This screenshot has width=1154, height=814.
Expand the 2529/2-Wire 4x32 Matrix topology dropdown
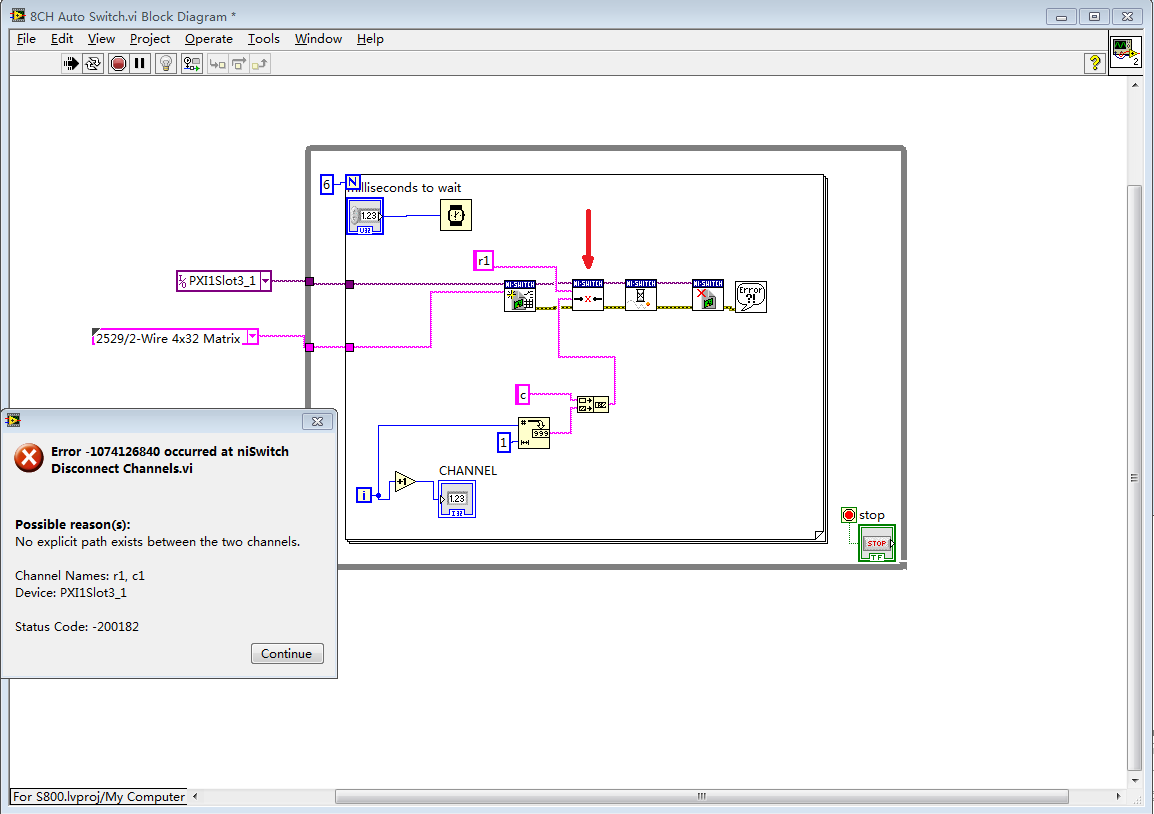pos(252,337)
